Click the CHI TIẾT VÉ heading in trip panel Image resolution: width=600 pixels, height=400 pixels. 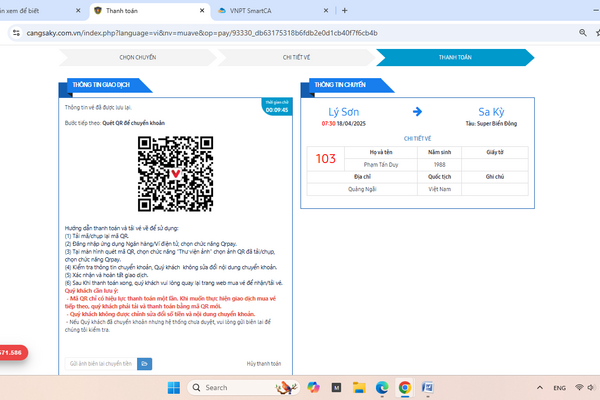(417, 139)
